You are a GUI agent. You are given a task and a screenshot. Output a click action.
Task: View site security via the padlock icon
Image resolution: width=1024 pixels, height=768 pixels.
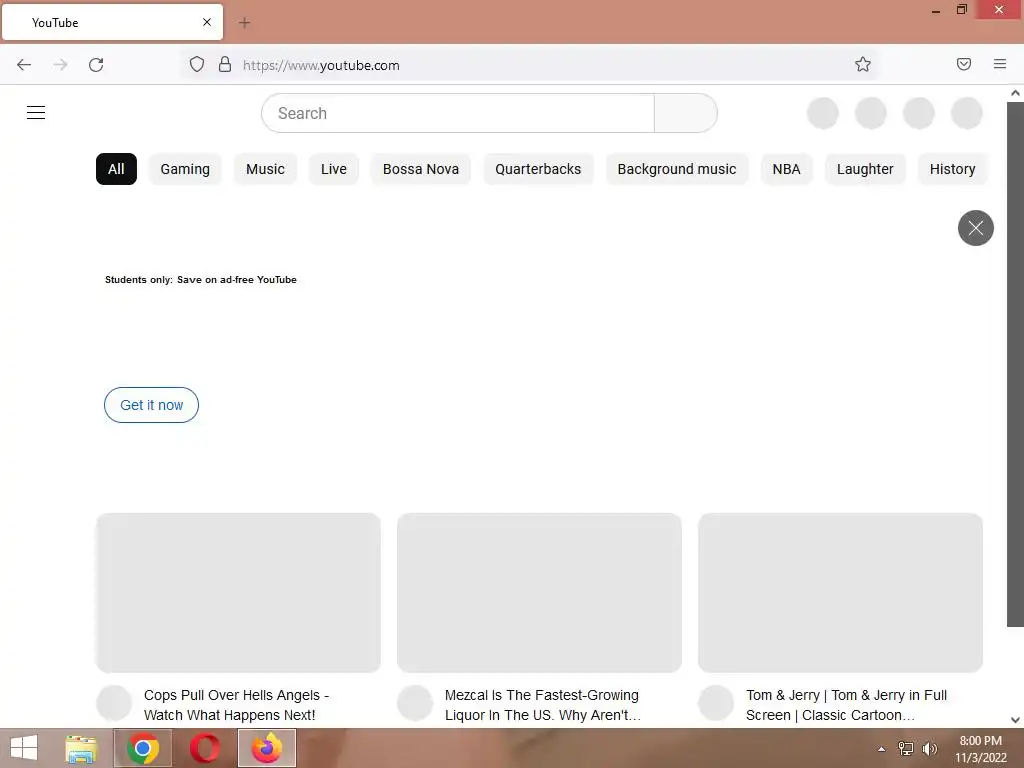(x=225, y=64)
